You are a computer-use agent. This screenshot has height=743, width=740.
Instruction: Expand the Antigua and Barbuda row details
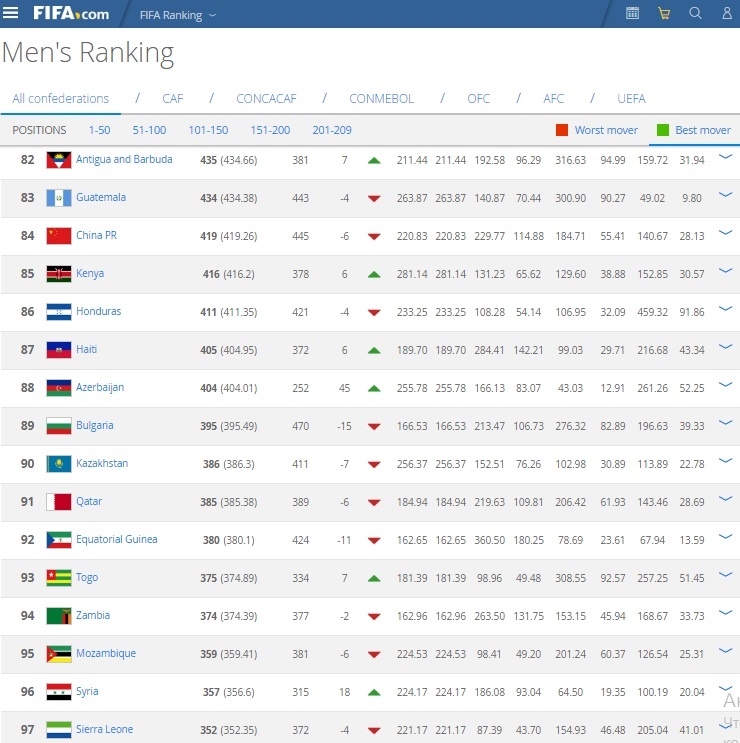726,158
